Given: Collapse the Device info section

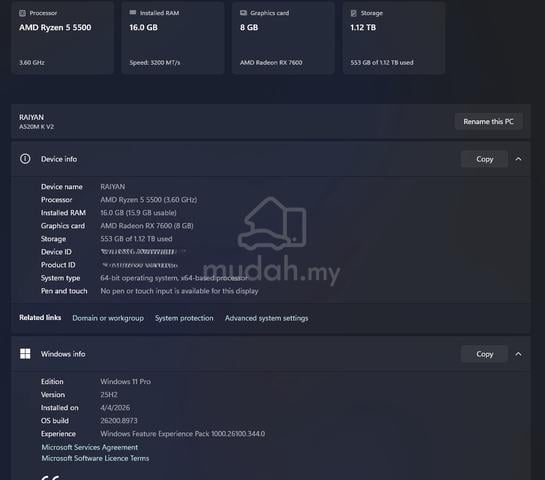Looking at the screenshot, I should coord(518,159).
